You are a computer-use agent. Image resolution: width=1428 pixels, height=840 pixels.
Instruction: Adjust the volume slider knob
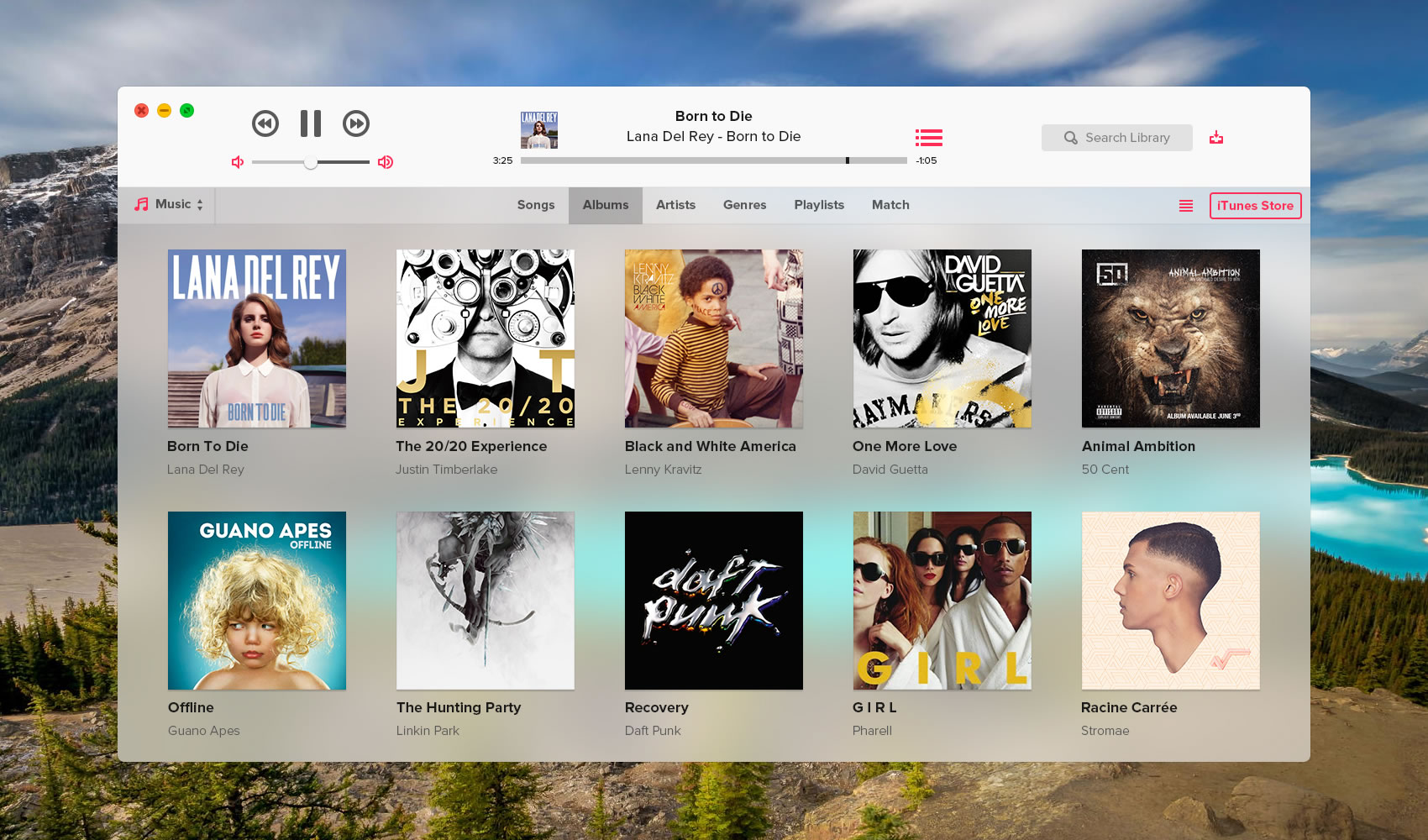click(311, 162)
